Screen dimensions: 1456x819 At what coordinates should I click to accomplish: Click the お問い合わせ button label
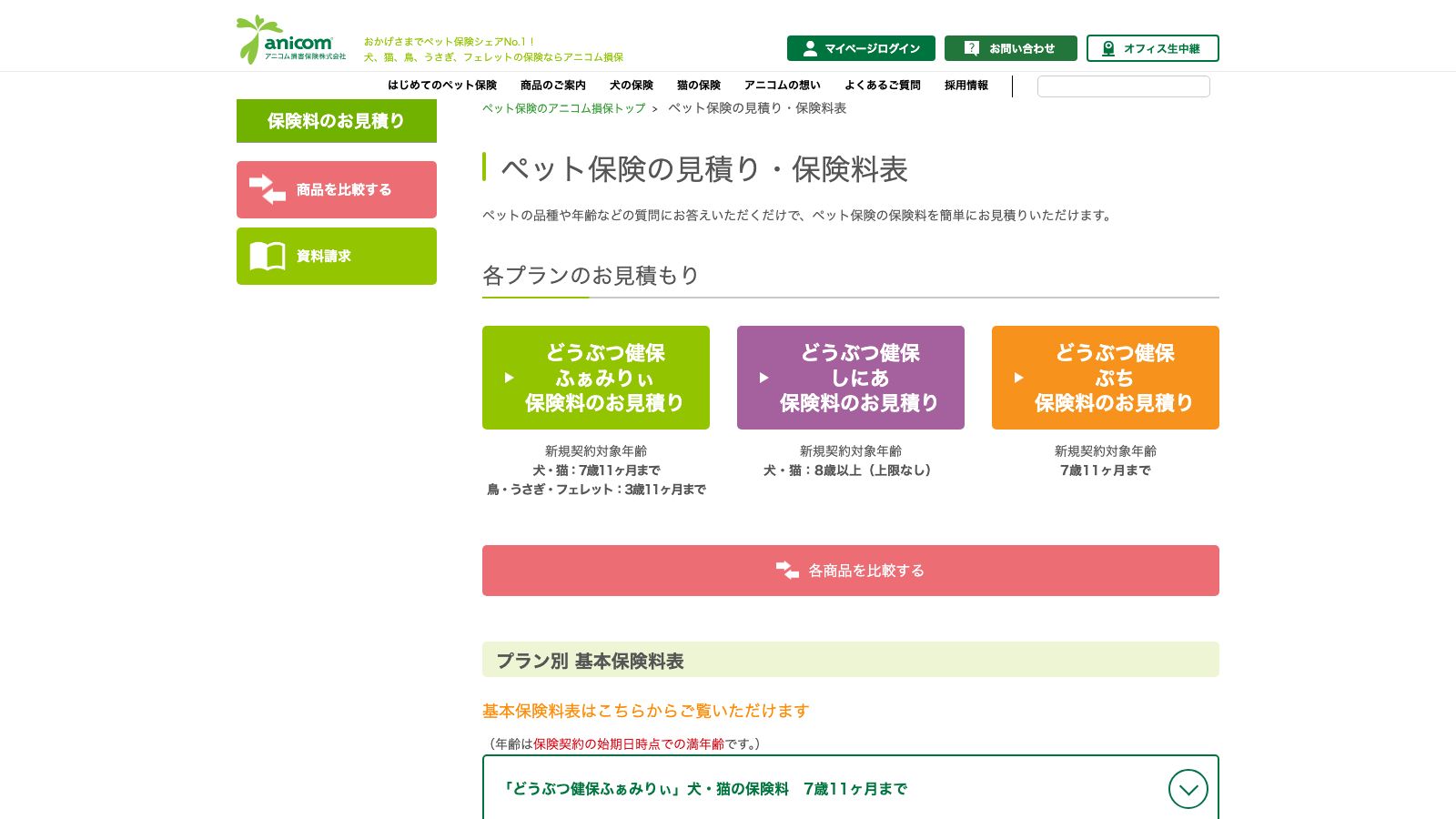click(x=1022, y=49)
